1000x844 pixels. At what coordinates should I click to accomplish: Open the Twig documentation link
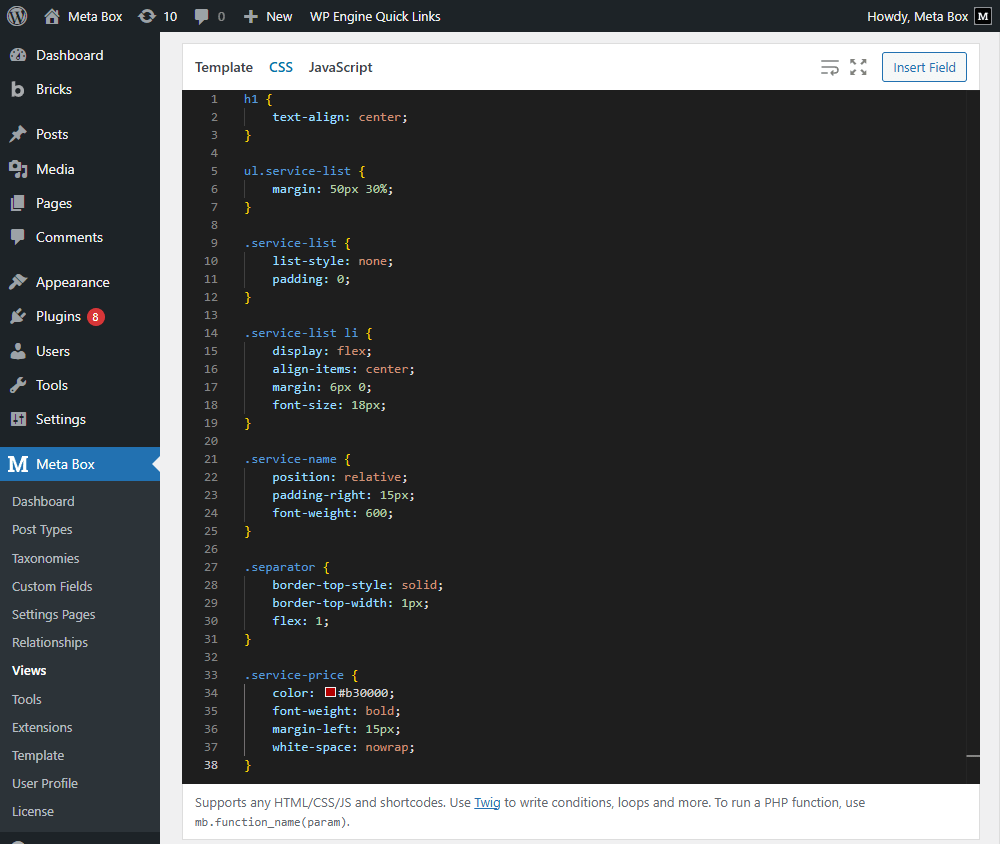tap(487, 802)
